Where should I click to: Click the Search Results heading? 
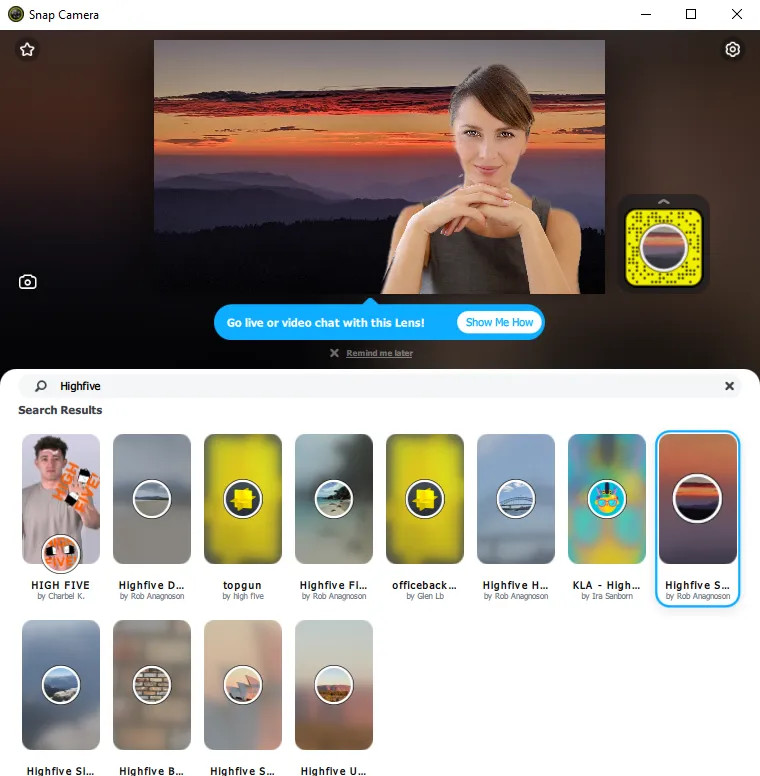click(60, 410)
